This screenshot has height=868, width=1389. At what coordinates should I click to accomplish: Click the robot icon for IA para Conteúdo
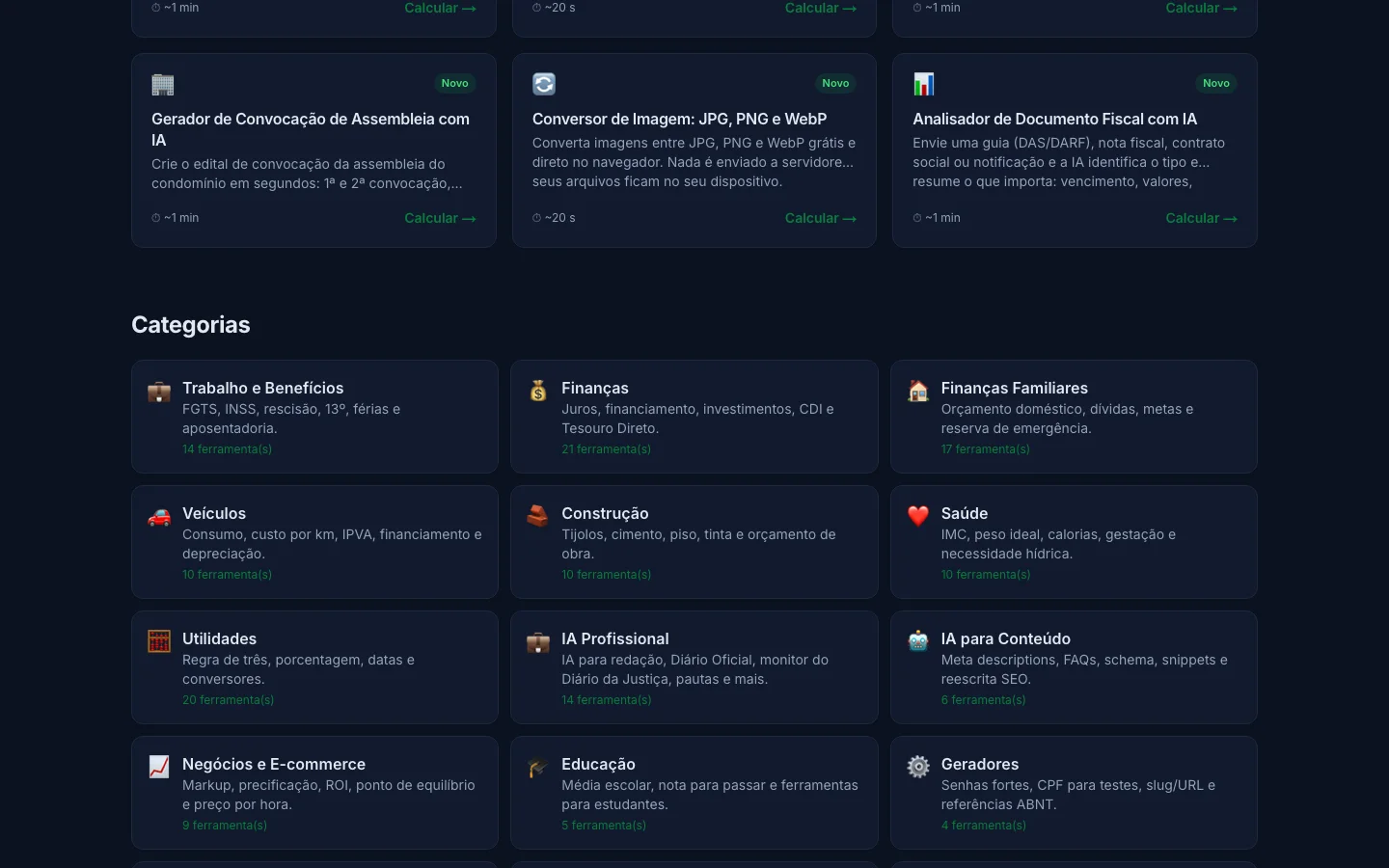[918, 641]
